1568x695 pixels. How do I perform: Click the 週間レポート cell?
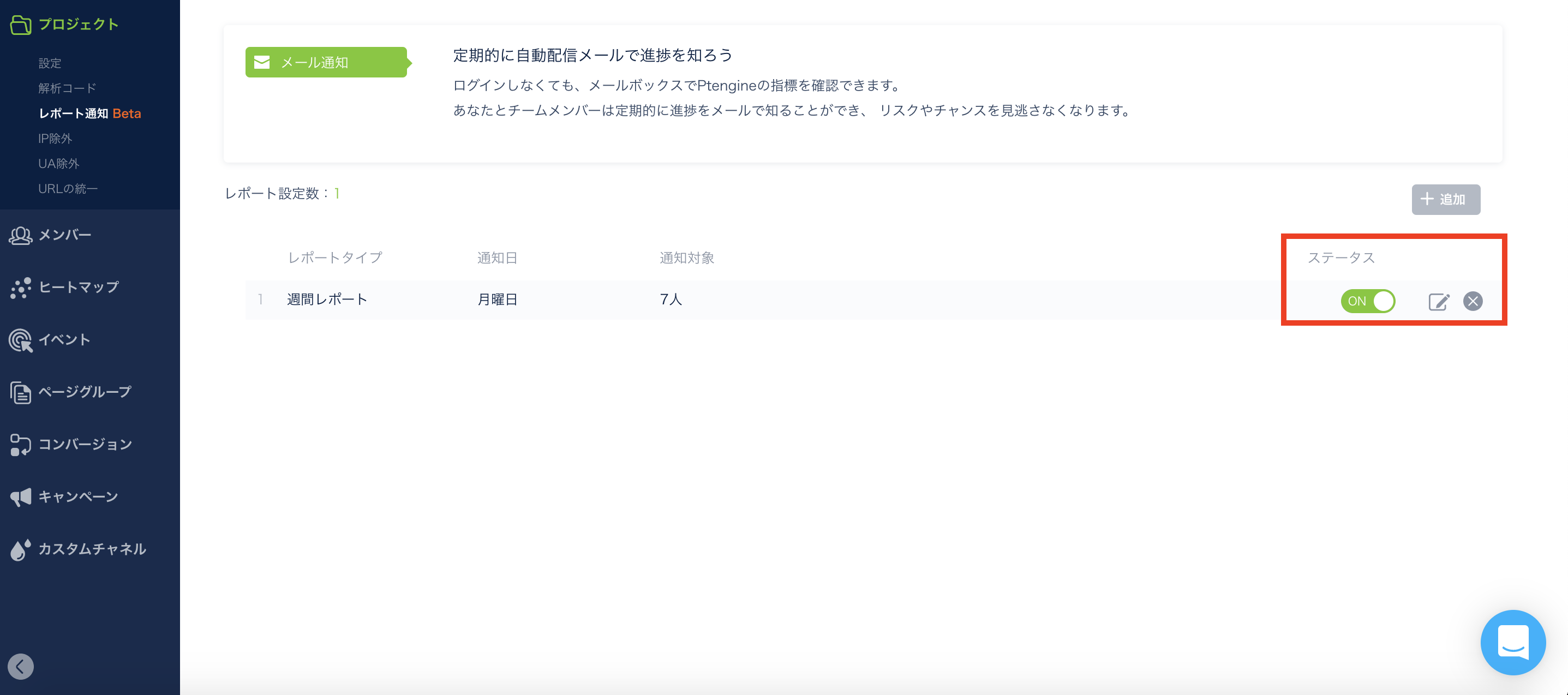[327, 299]
